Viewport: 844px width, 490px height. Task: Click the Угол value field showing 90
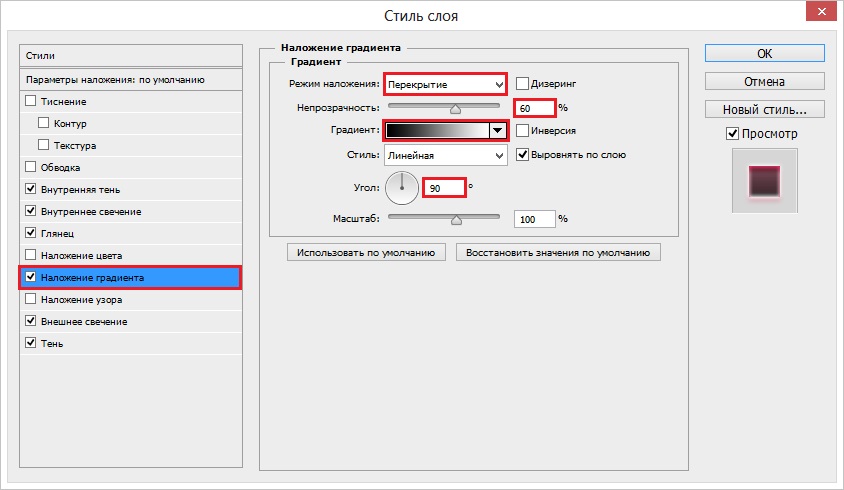tap(444, 188)
